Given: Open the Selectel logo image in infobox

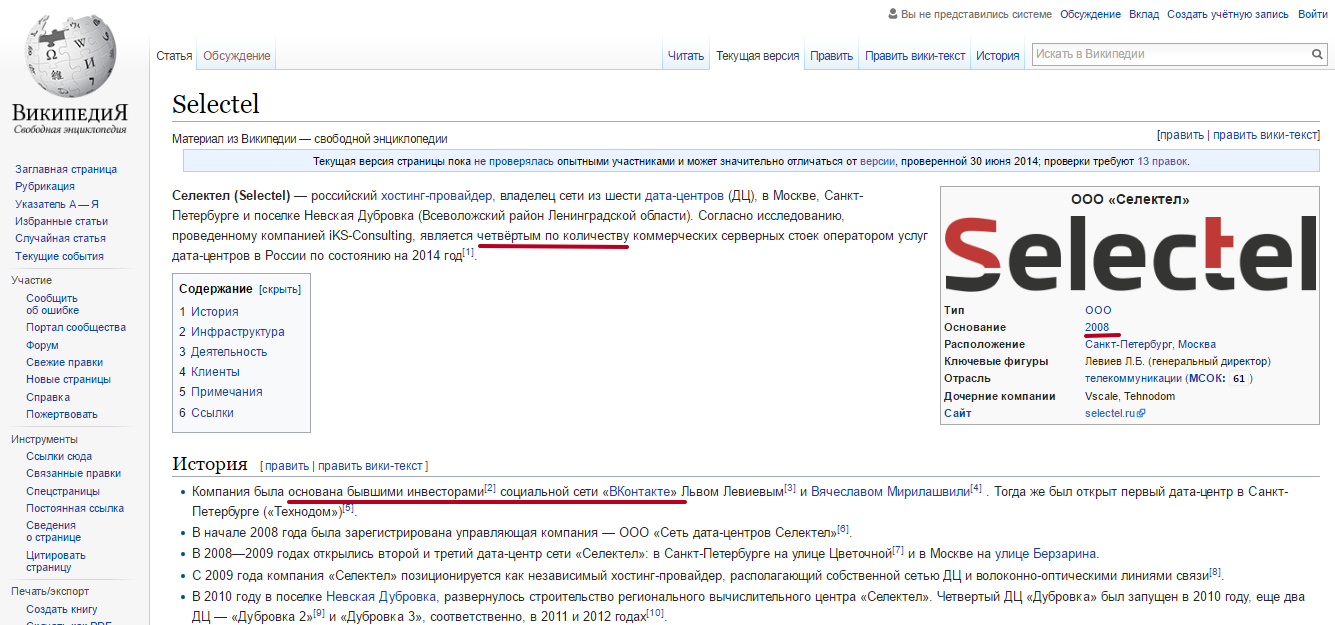Looking at the screenshot, I should tap(1131, 253).
